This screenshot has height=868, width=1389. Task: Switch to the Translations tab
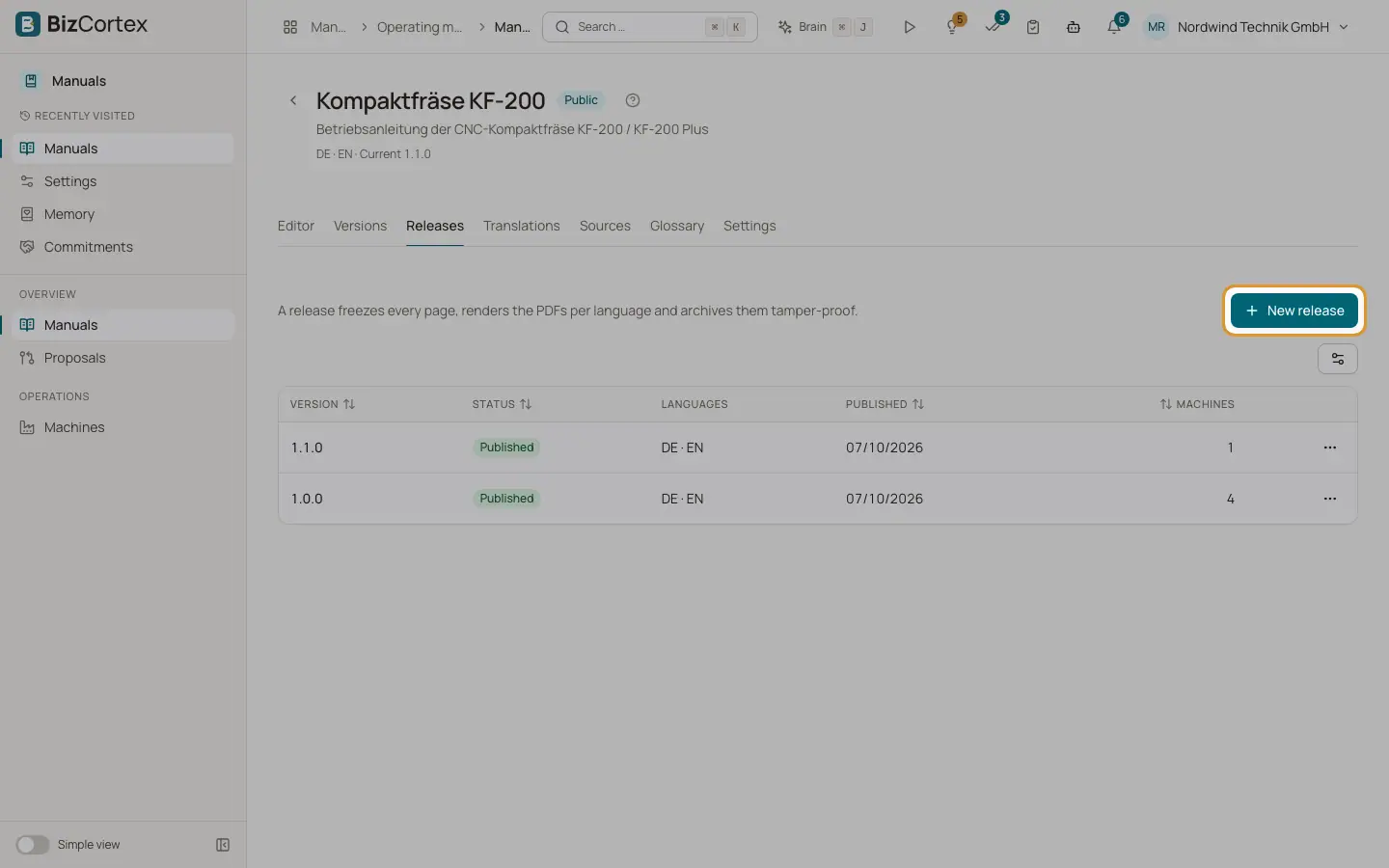click(x=521, y=226)
